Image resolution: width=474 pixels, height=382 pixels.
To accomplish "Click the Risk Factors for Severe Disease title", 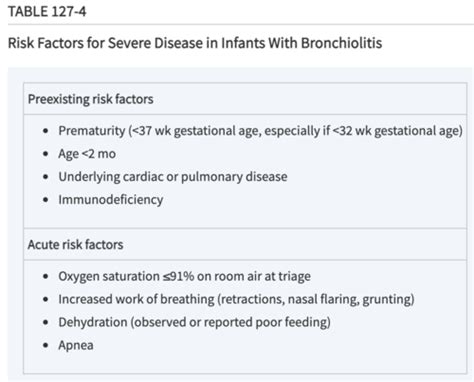I will pyautogui.click(x=195, y=43).
